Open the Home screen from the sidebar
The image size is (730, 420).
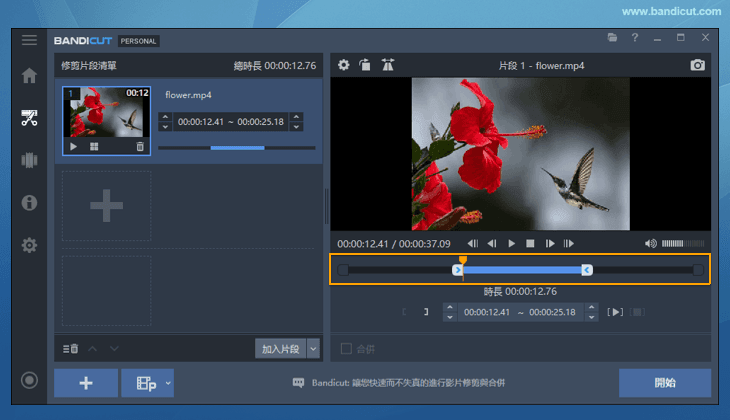click(29, 76)
